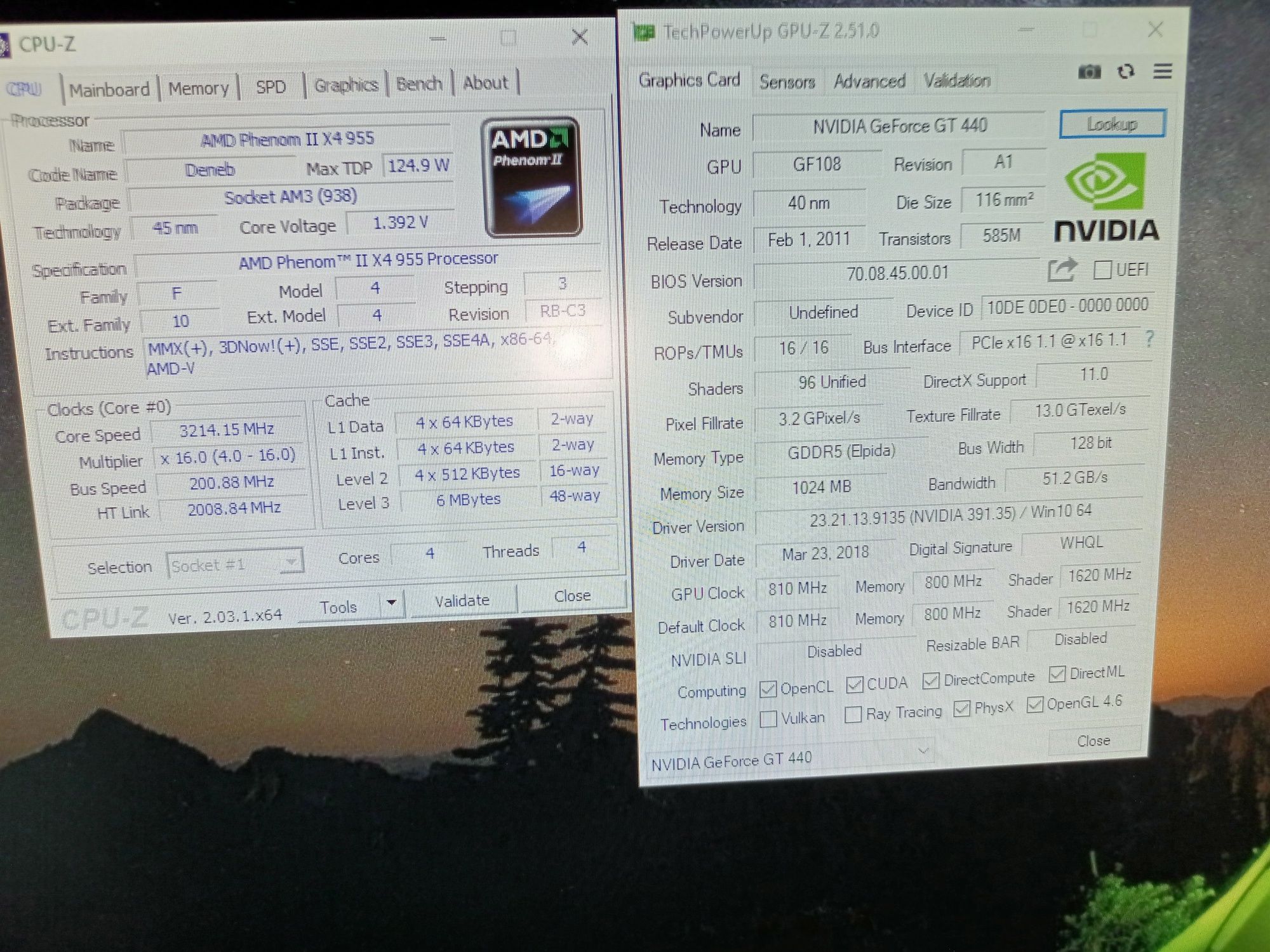Click the NVIDIA logo in GPU-Z
The width and height of the screenshot is (1270, 952).
click(1106, 198)
